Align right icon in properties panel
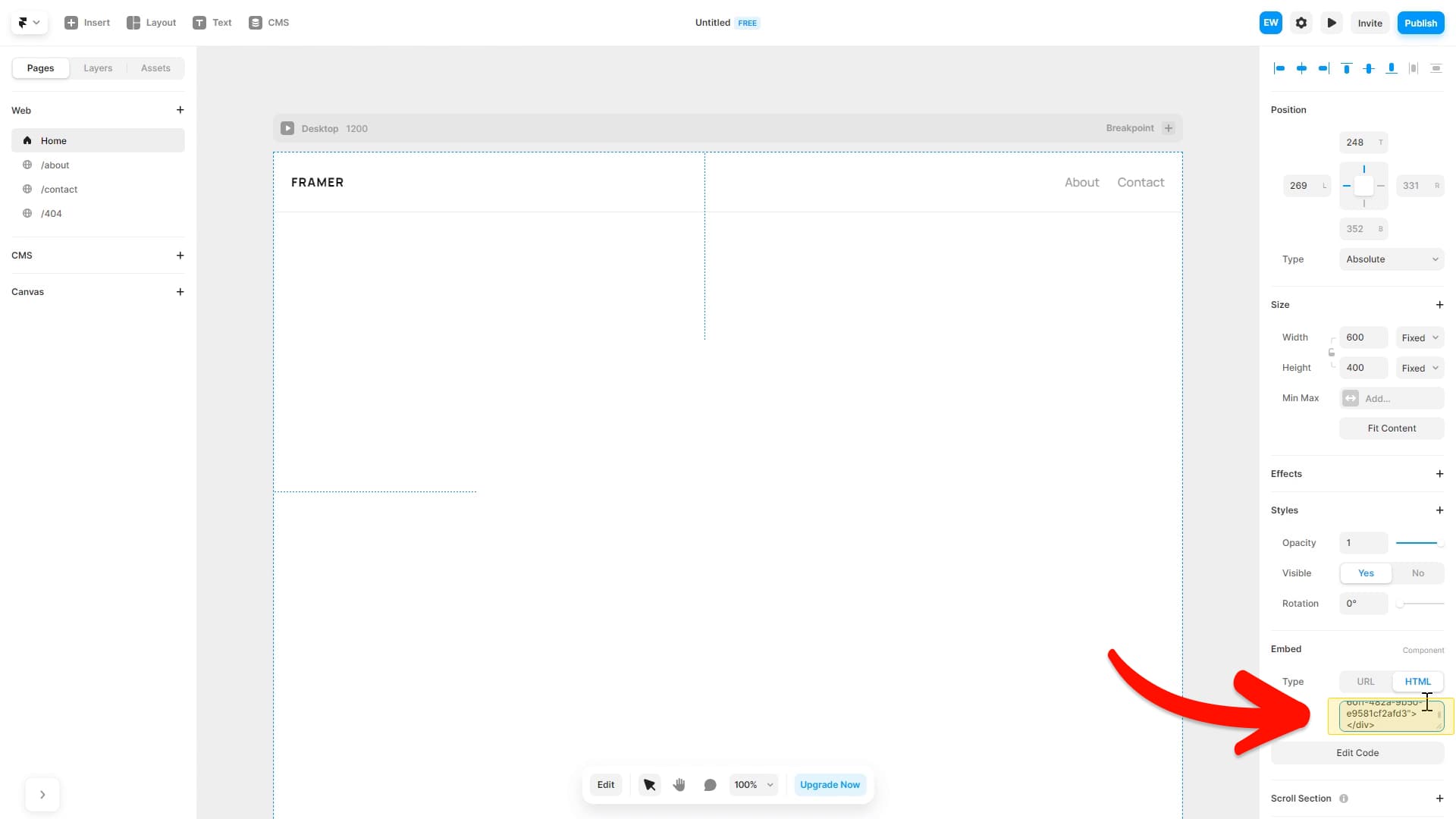The width and height of the screenshot is (1456, 819). [1324, 68]
